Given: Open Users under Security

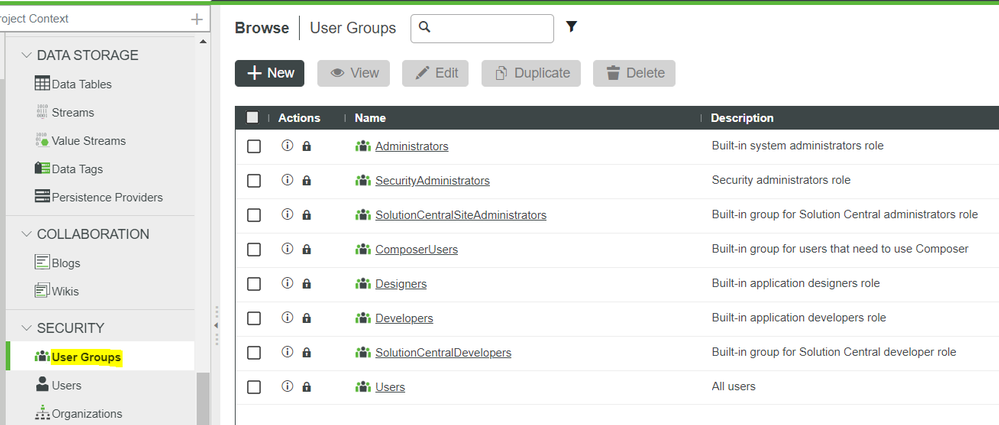Looking at the screenshot, I should (x=66, y=385).
